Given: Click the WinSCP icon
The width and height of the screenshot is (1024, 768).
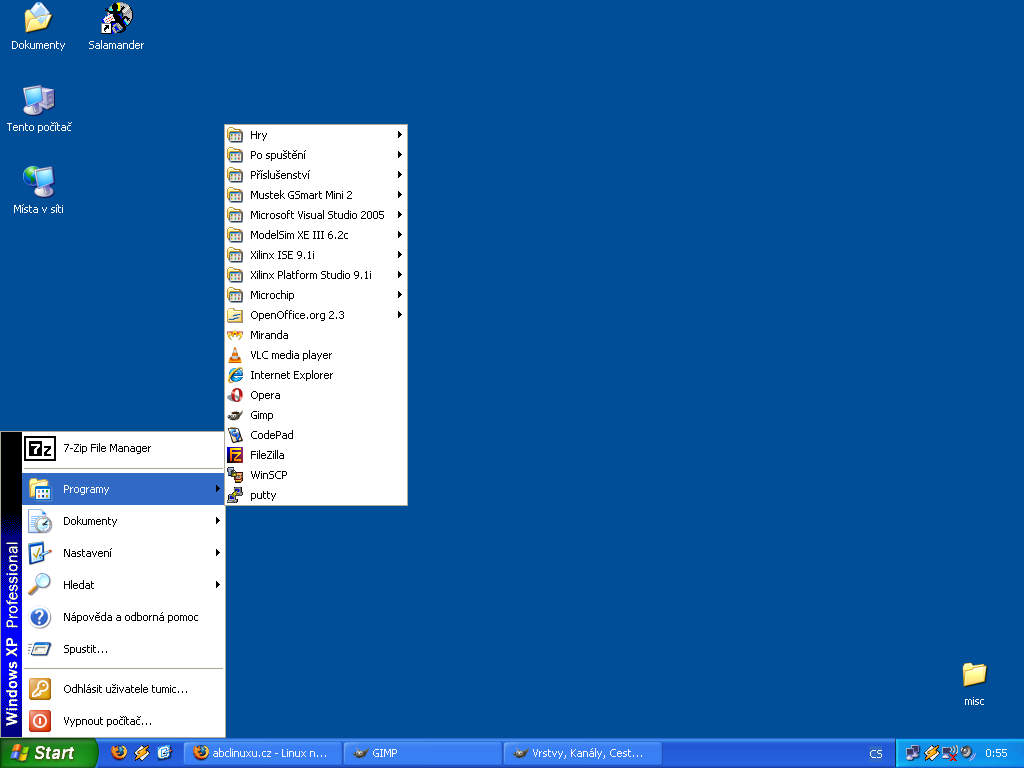Looking at the screenshot, I should point(235,475).
